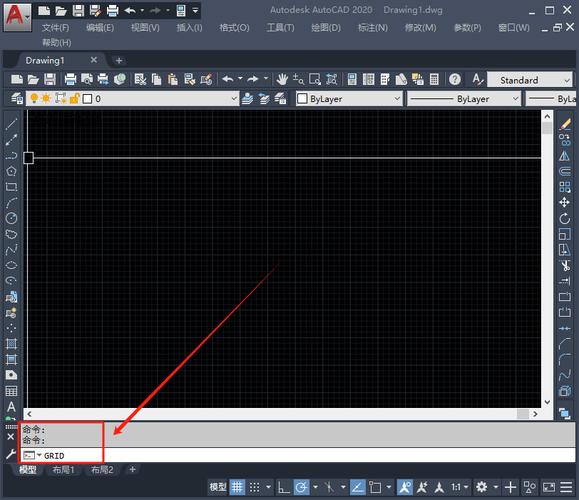Open the ByLayer color dropdown
The height and width of the screenshot is (500, 579).
pyautogui.click(x=349, y=99)
